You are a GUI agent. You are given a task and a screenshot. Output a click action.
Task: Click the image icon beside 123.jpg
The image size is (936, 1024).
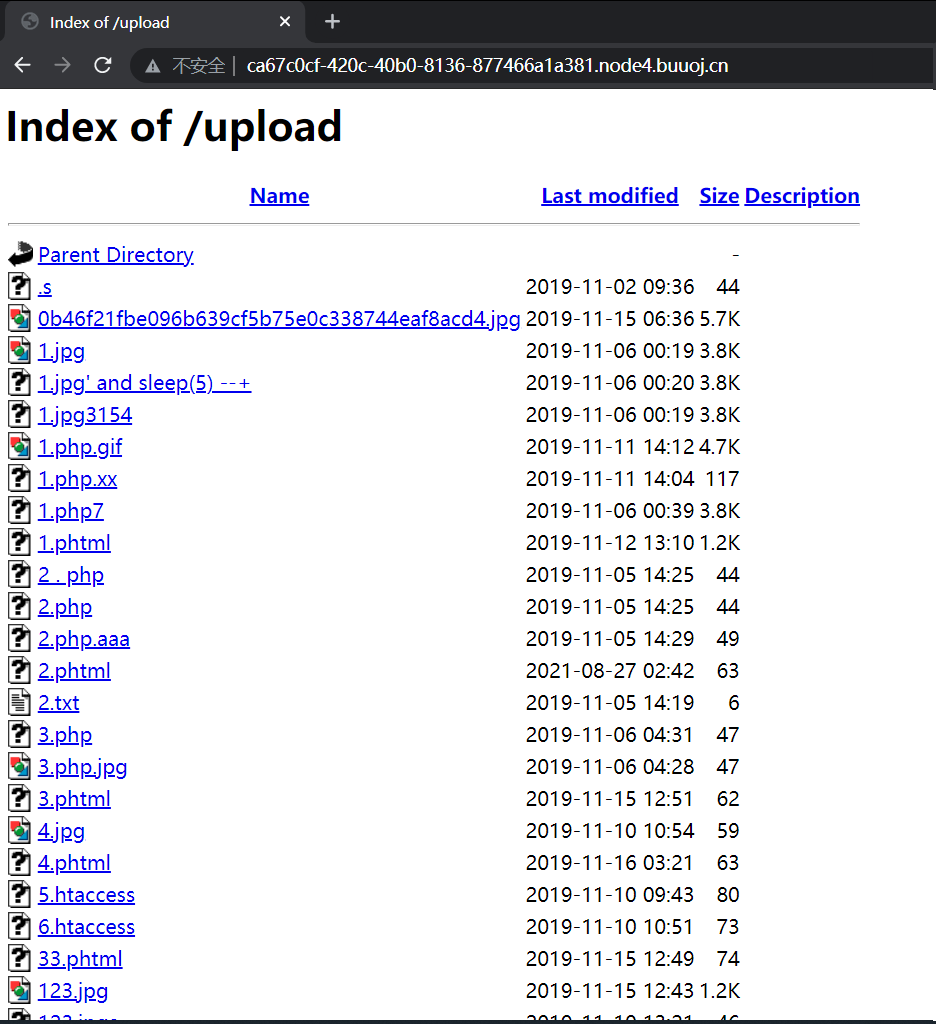[20, 991]
